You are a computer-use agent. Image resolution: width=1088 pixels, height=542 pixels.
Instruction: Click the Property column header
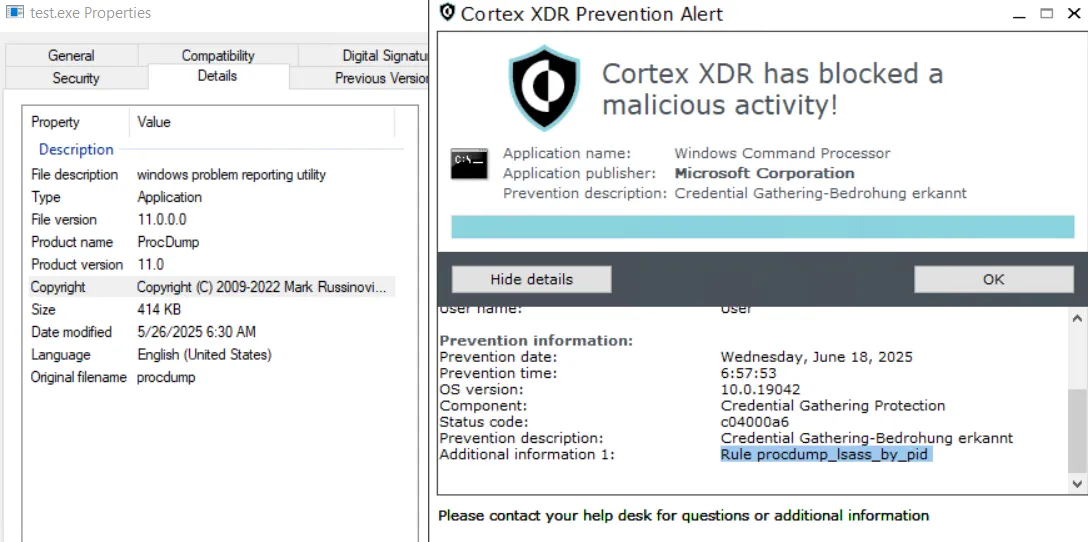pyautogui.click(x=55, y=122)
